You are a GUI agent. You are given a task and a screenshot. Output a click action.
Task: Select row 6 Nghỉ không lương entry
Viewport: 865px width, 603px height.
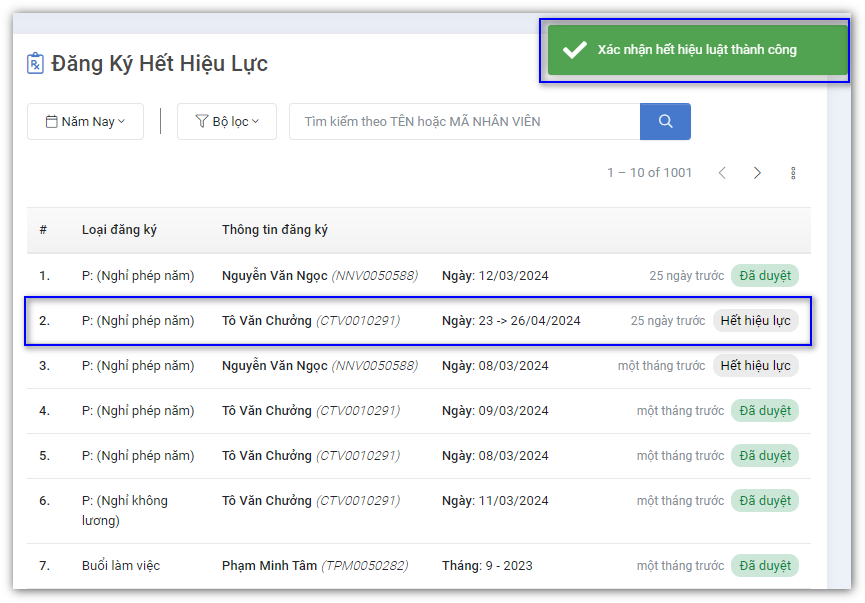[125, 510]
